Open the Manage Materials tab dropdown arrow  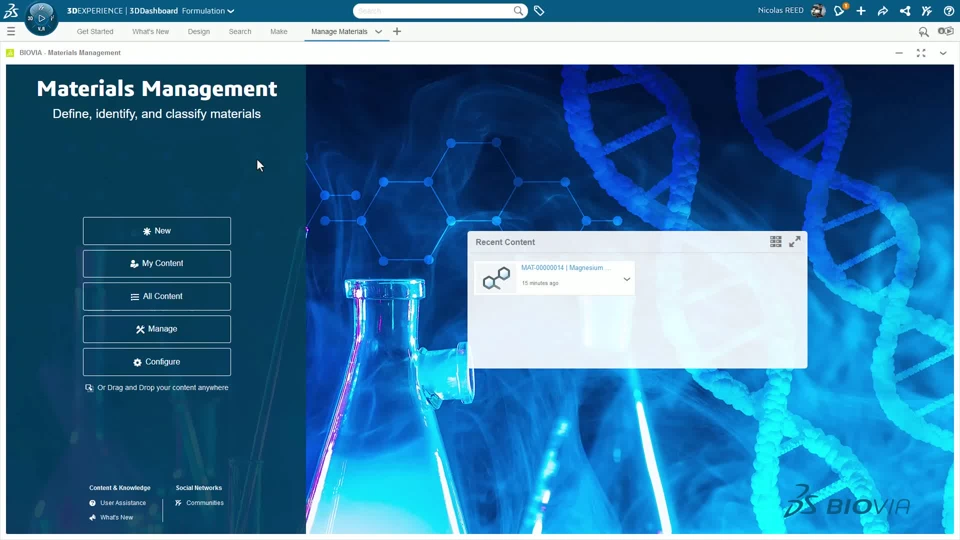click(x=378, y=31)
